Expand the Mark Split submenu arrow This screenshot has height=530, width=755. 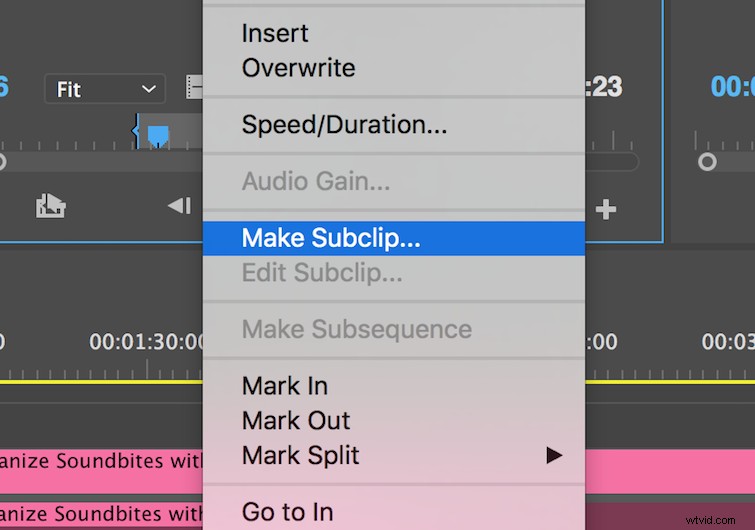(x=554, y=455)
